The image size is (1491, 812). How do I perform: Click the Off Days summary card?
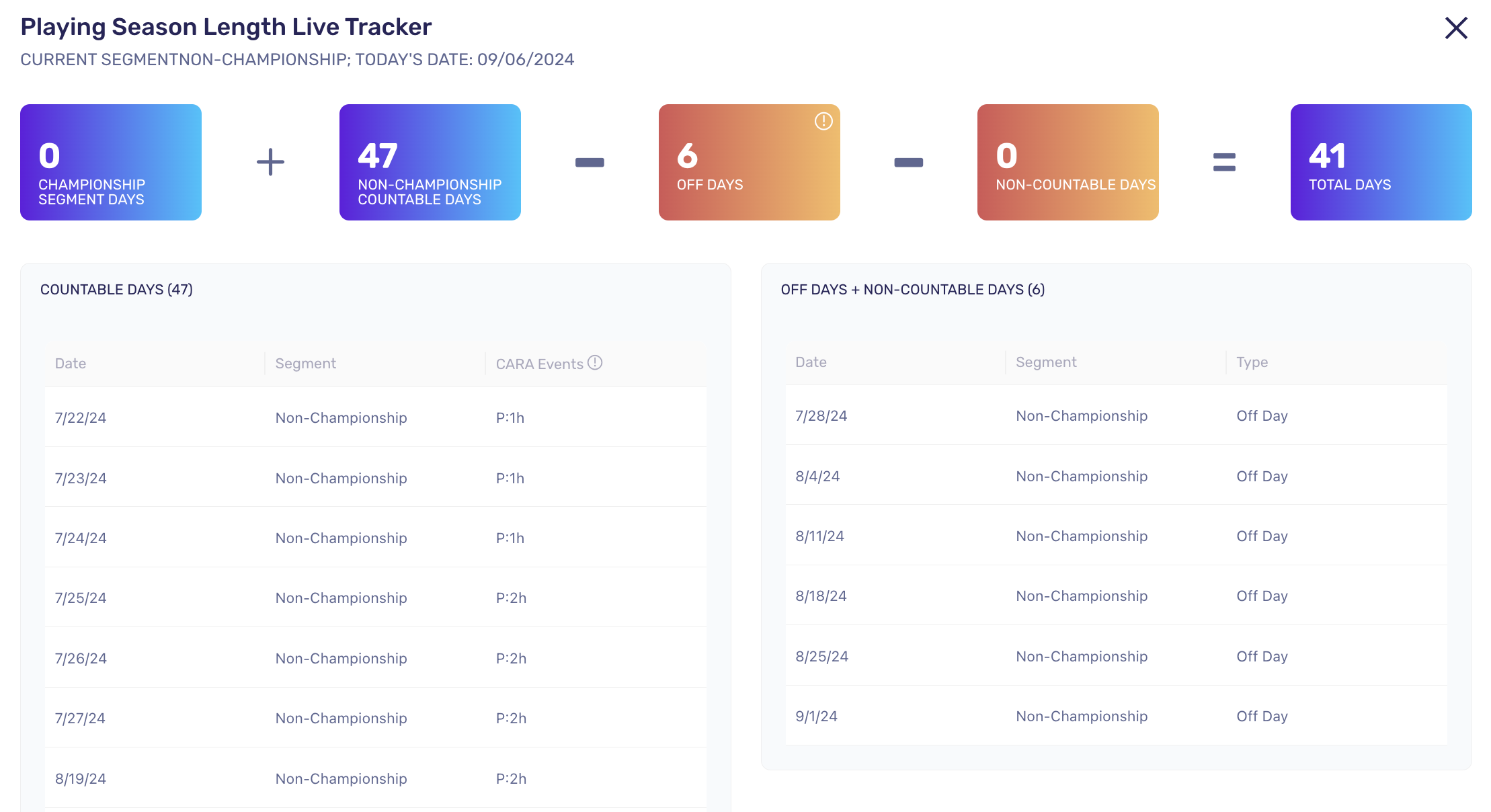click(x=750, y=162)
